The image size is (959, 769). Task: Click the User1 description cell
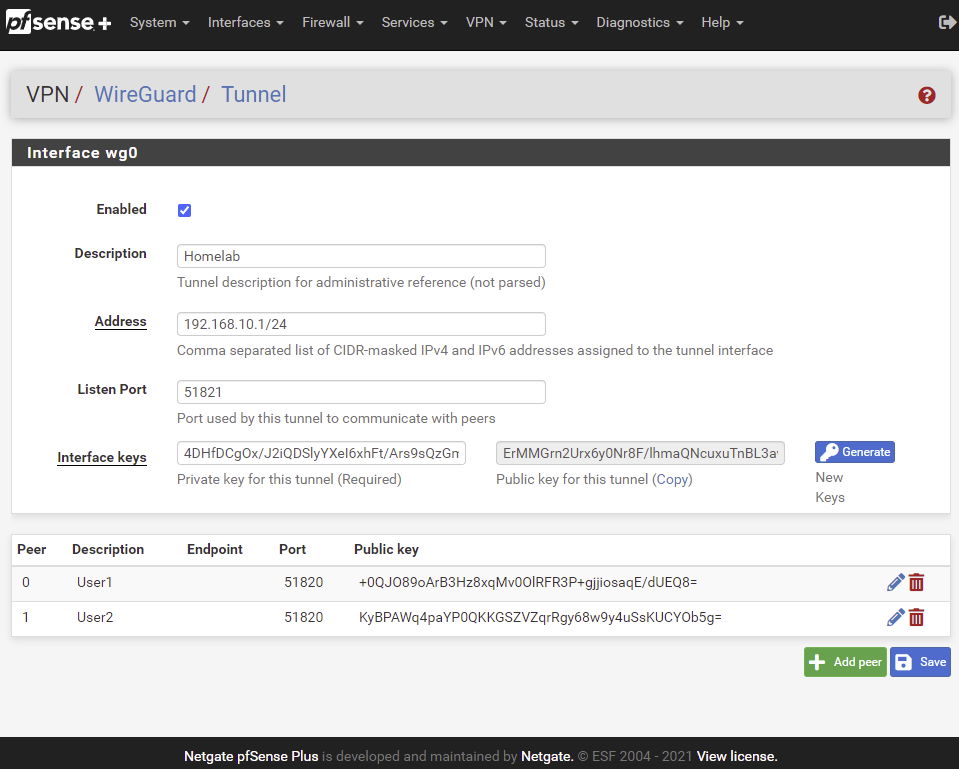(95, 582)
